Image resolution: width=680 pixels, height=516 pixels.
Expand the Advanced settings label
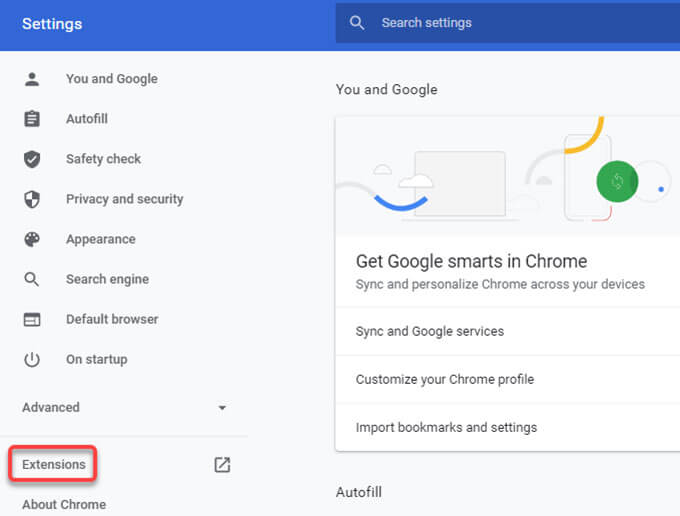[51, 407]
